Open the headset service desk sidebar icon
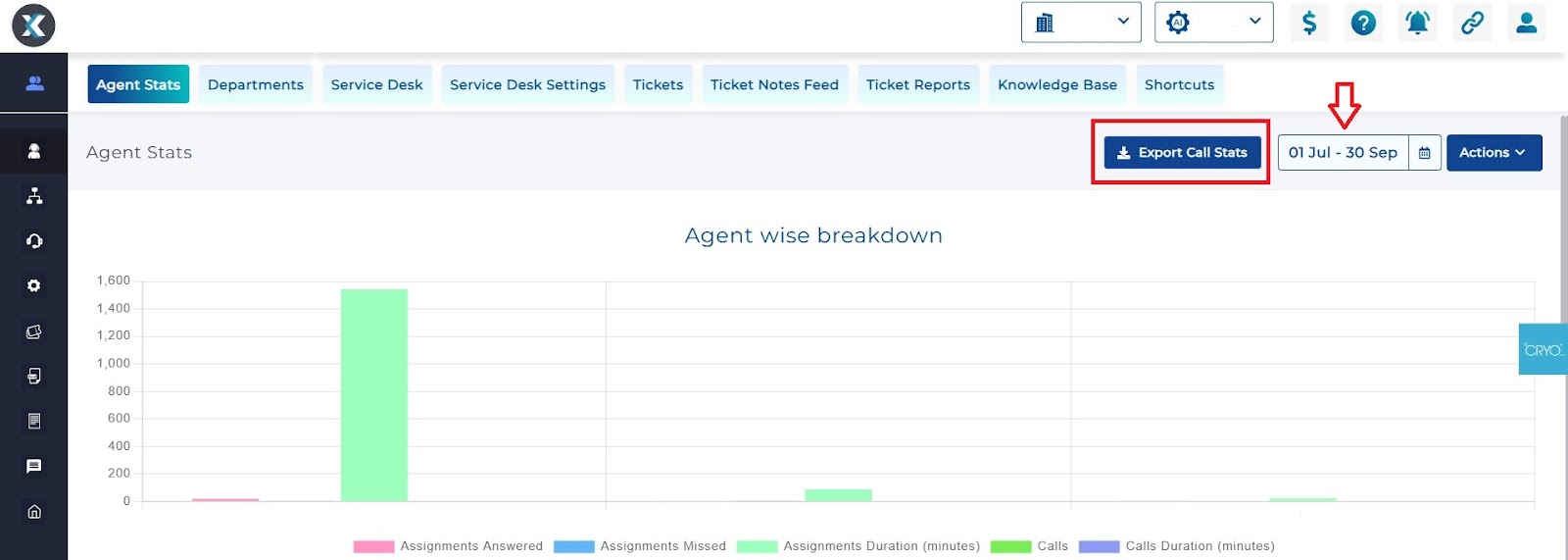1568x560 pixels. tap(34, 241)
